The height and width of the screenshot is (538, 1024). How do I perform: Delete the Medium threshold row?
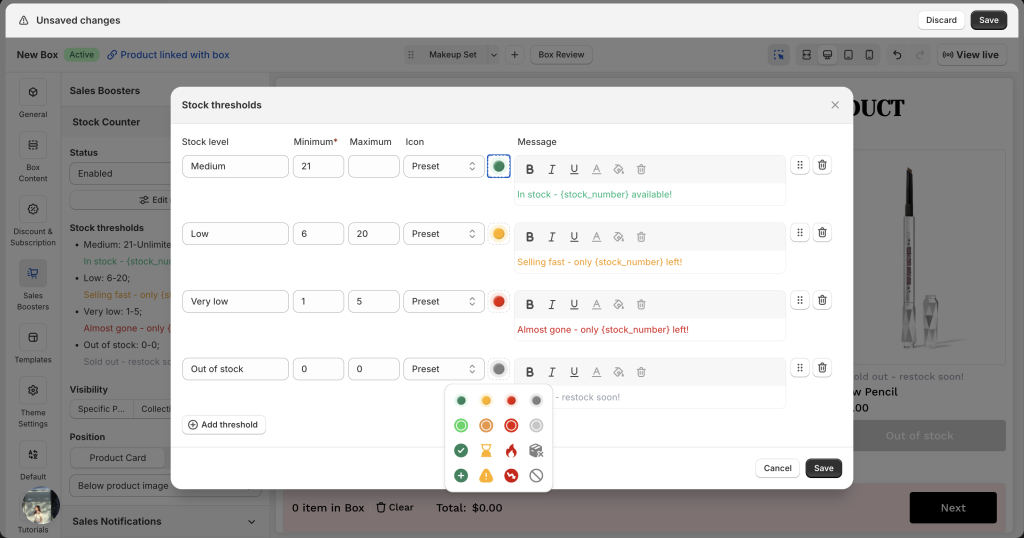point(822,165)
